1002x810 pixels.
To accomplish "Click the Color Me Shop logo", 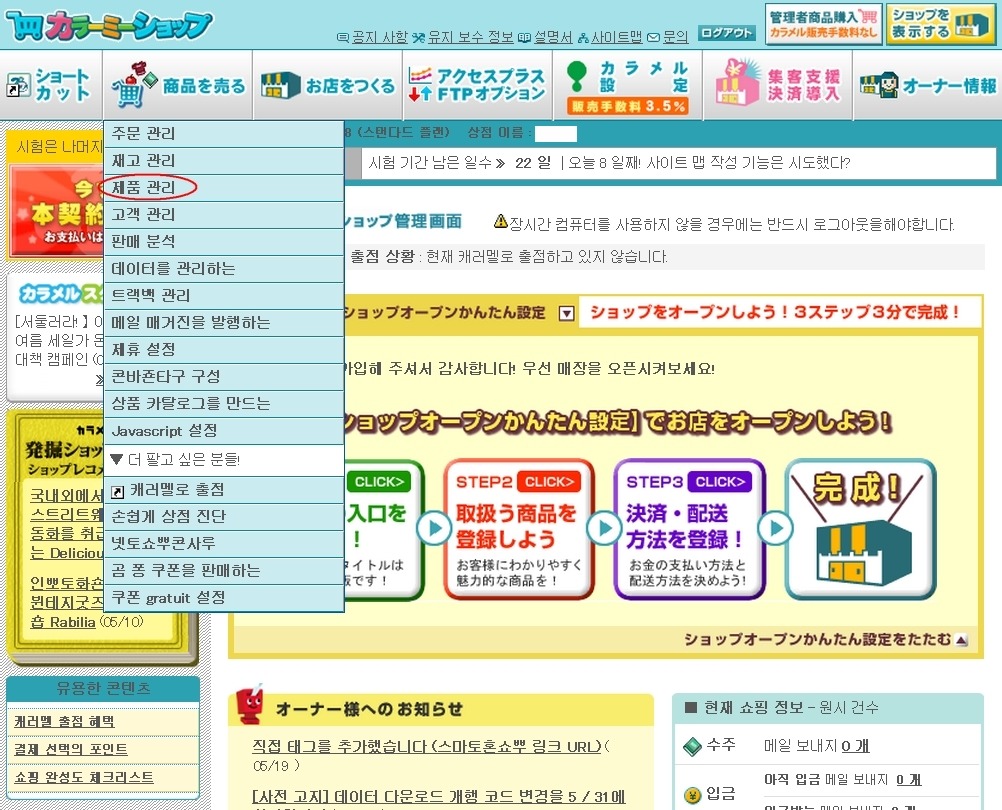I will tap(108, 24).
